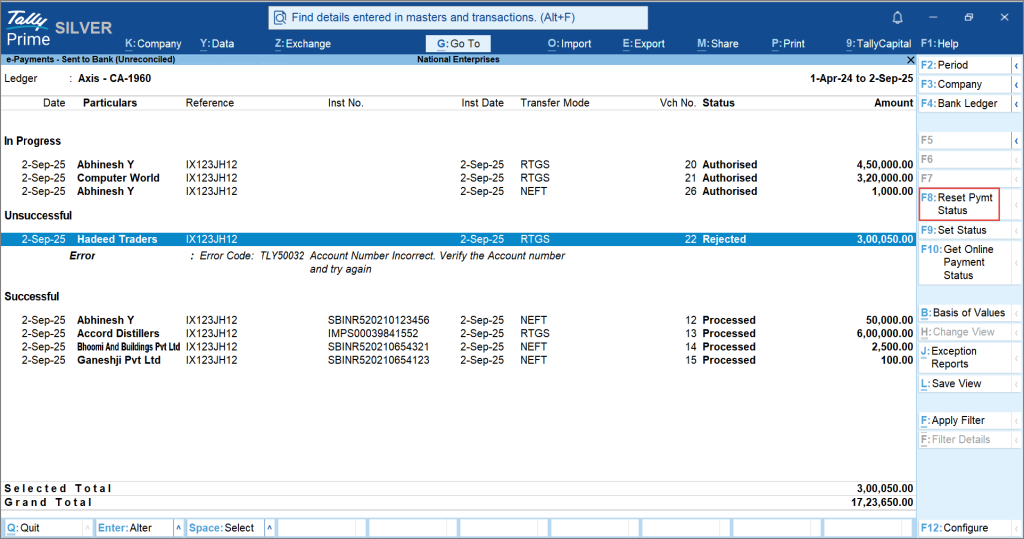The image size is (1024, 539).
Task: Expand the caret next to Enter: Alter
Action: pos(178,528)
